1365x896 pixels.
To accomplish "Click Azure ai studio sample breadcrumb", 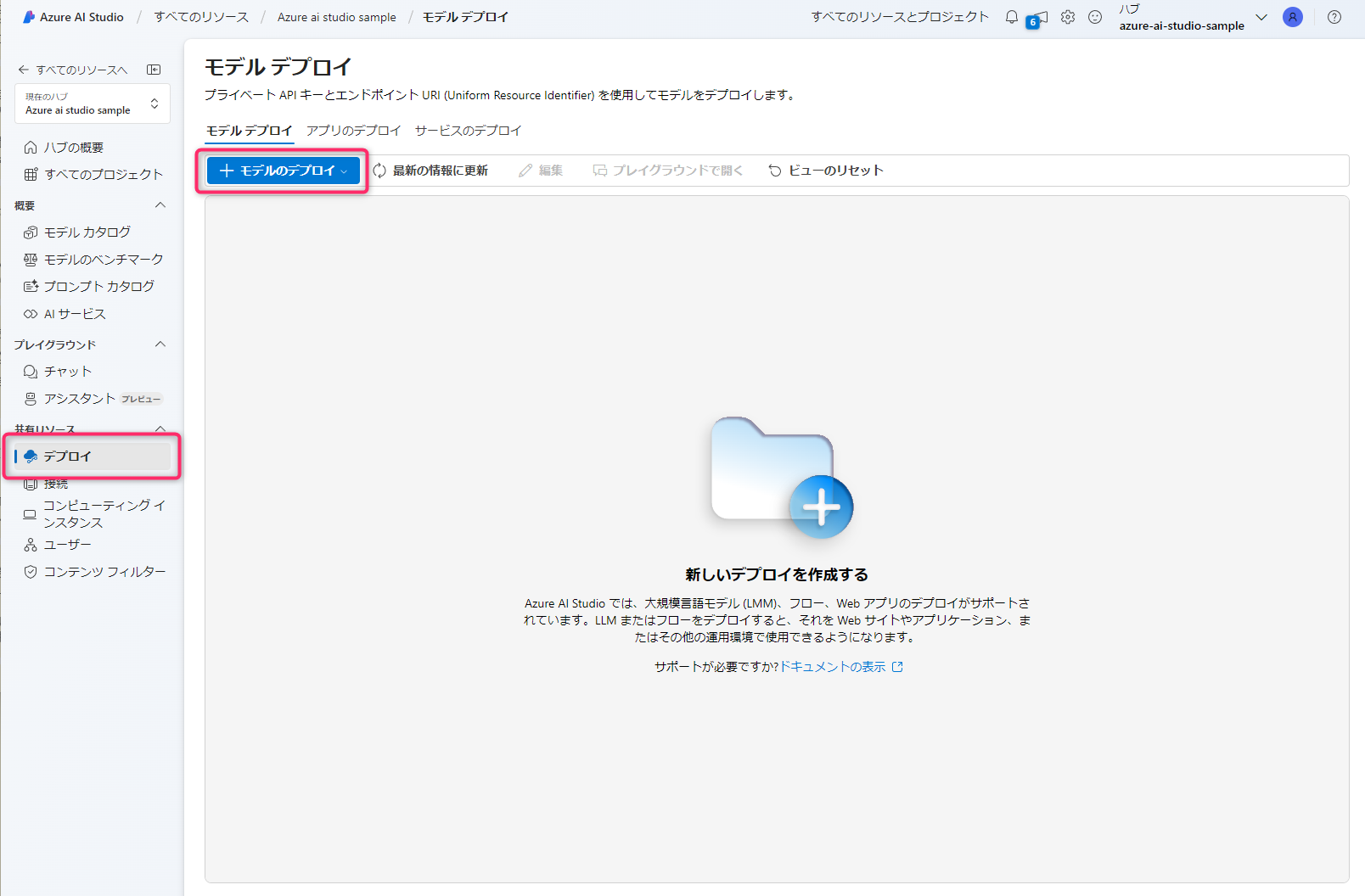I will pyautogui.click(x=336, y=17).
